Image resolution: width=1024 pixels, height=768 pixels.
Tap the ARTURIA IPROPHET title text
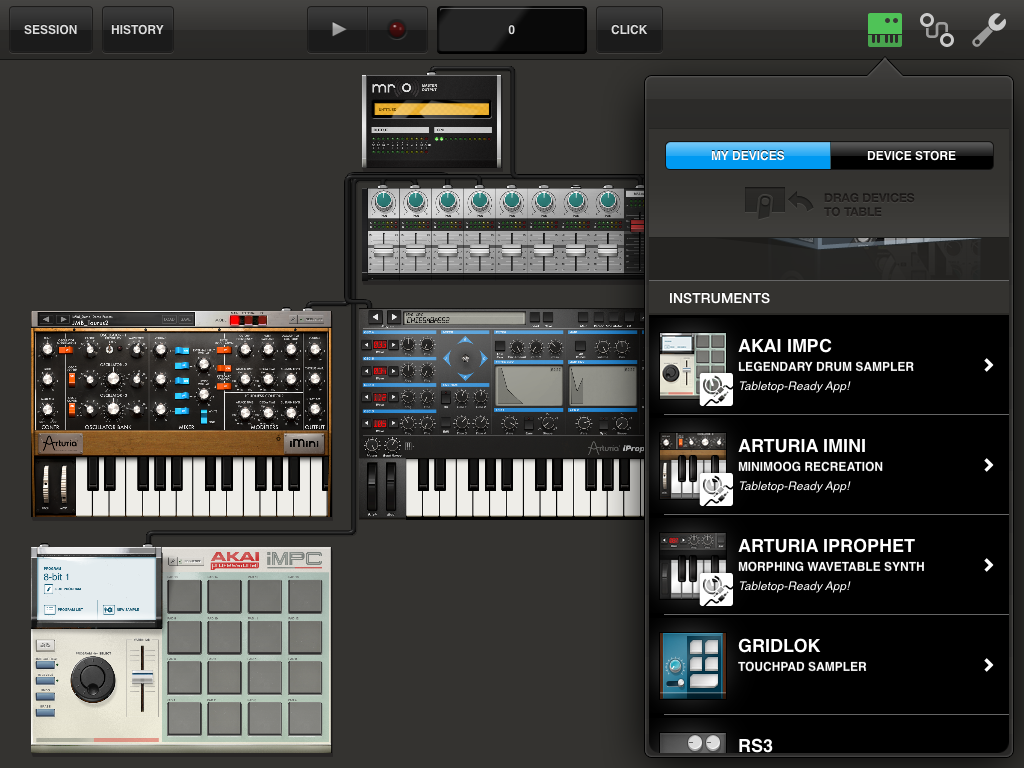point(826,545)
